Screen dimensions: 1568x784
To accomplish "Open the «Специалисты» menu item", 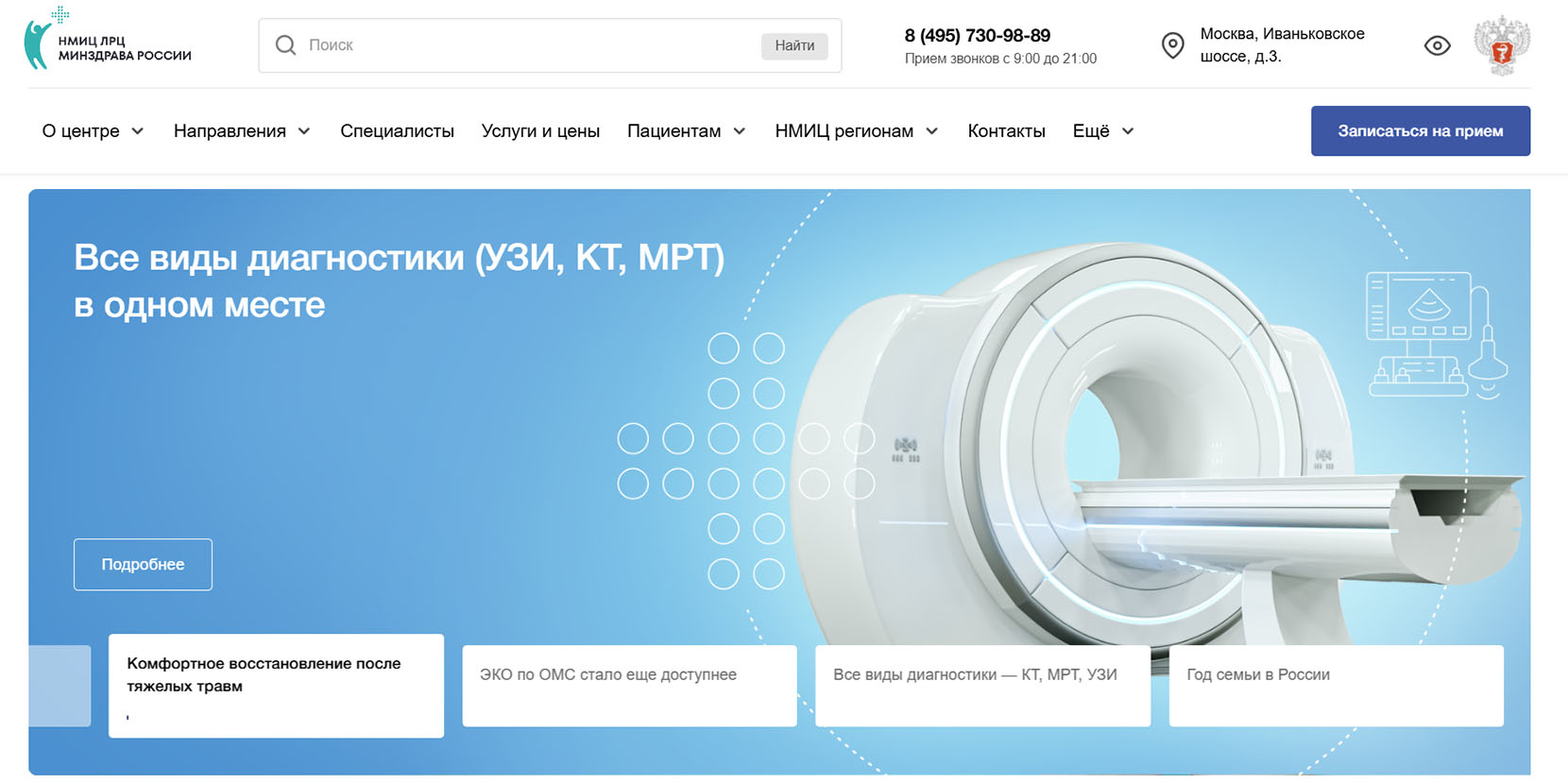I will point(397,131).
